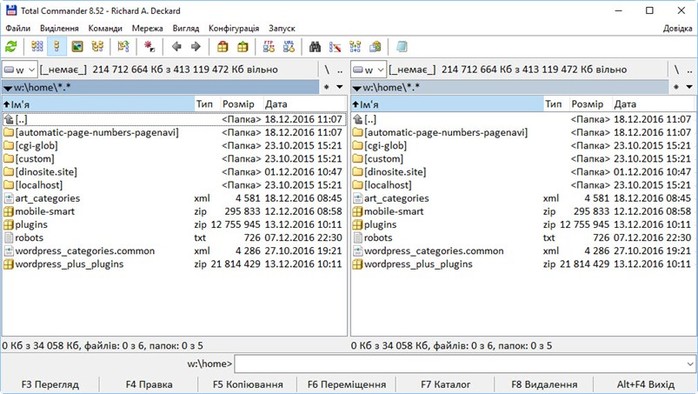Click the F7 Каталог button

point(445,384)
